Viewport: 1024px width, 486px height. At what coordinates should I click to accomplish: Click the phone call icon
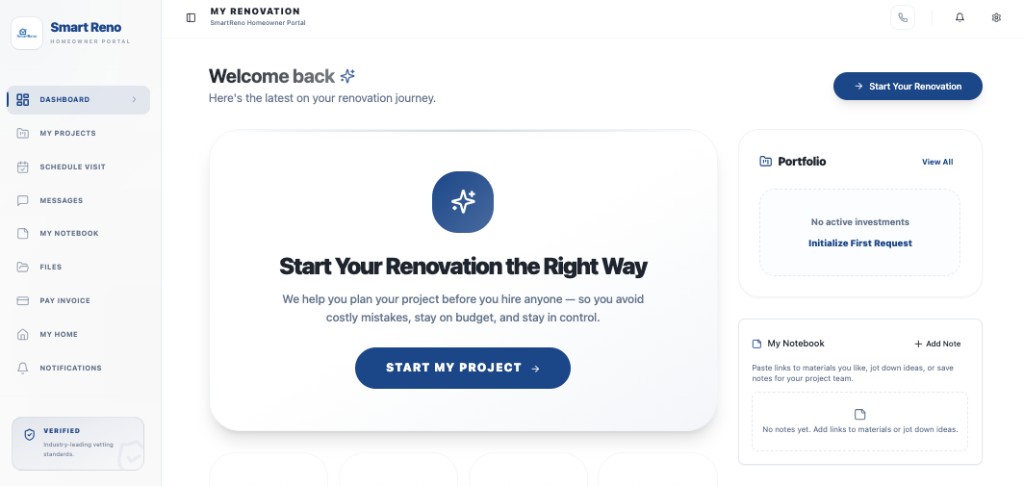tap(903, 18)
